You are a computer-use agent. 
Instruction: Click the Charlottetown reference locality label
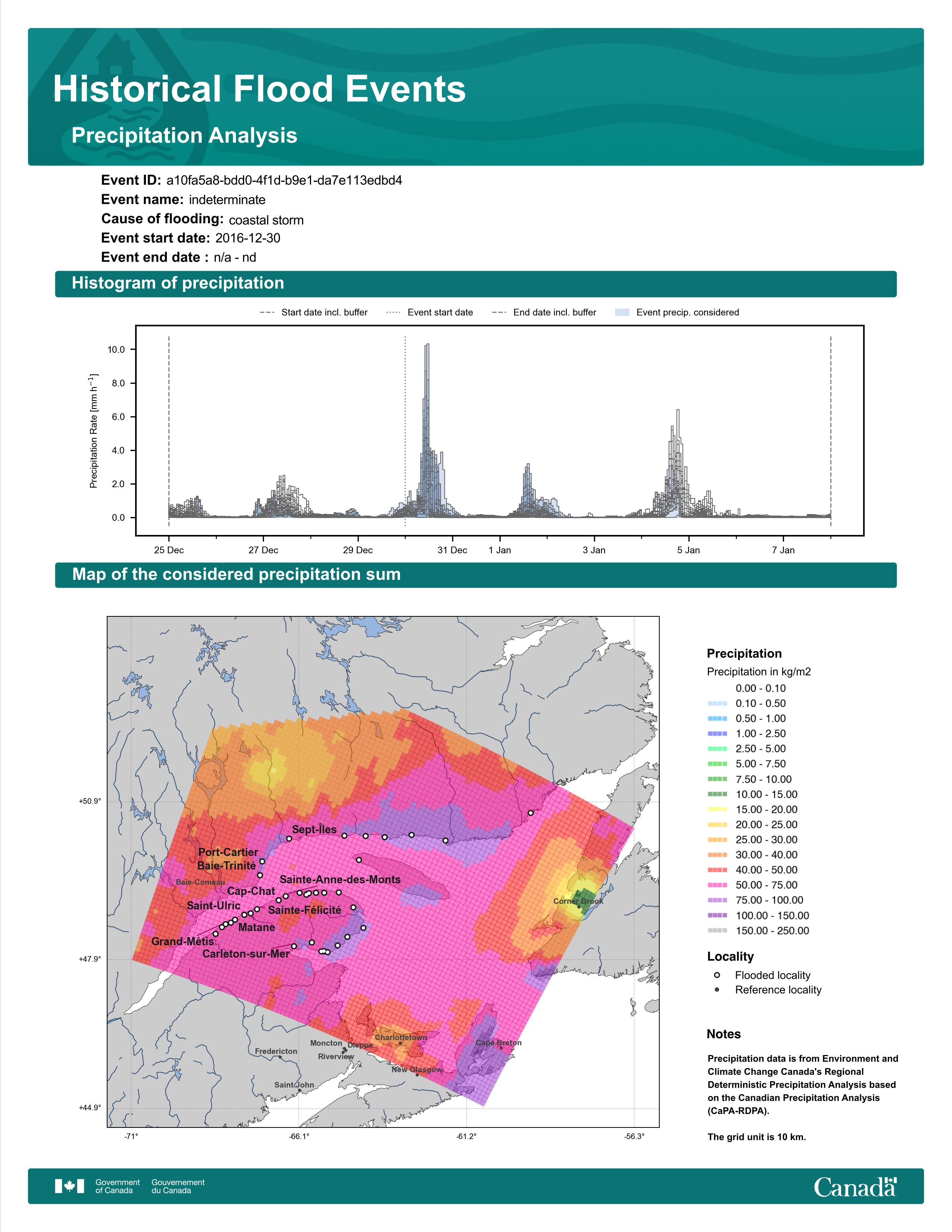tap(401, 1037)
